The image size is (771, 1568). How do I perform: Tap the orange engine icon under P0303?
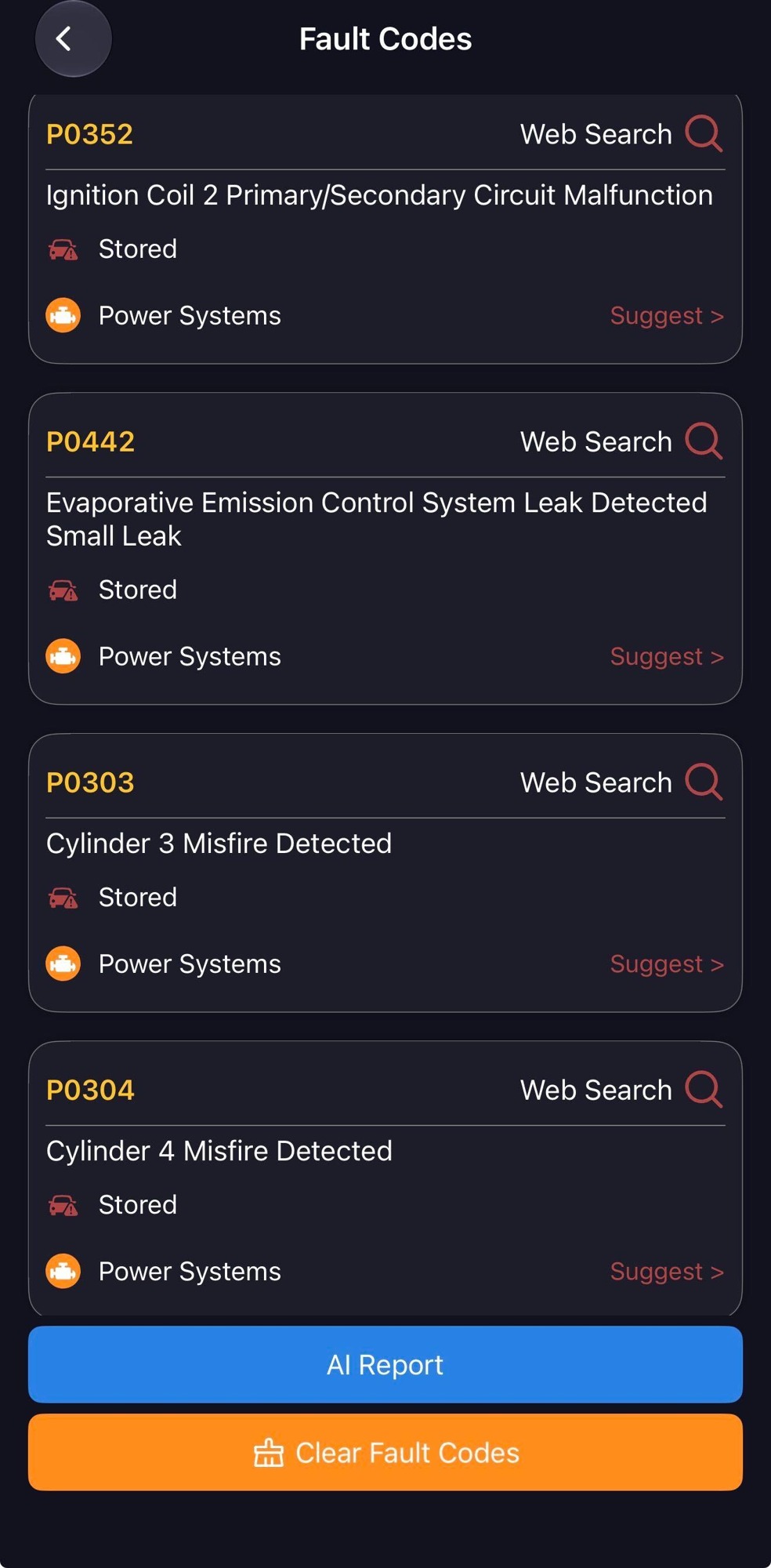[63, 964]
